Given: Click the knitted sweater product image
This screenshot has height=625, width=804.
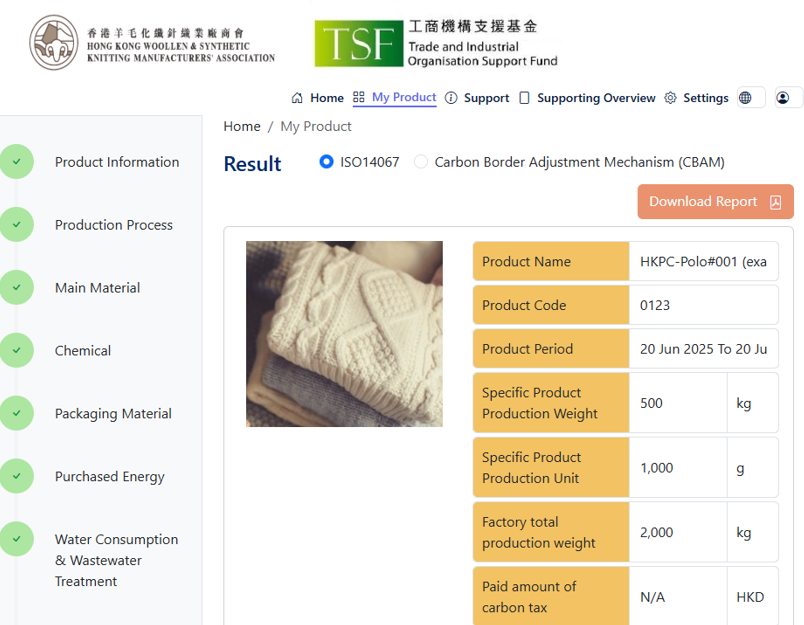Looking at the screenshot, I should point(344,334).
